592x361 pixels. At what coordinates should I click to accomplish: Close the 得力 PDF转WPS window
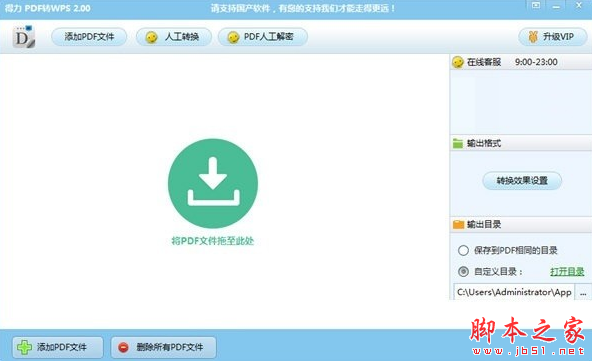tap(579, 5)
